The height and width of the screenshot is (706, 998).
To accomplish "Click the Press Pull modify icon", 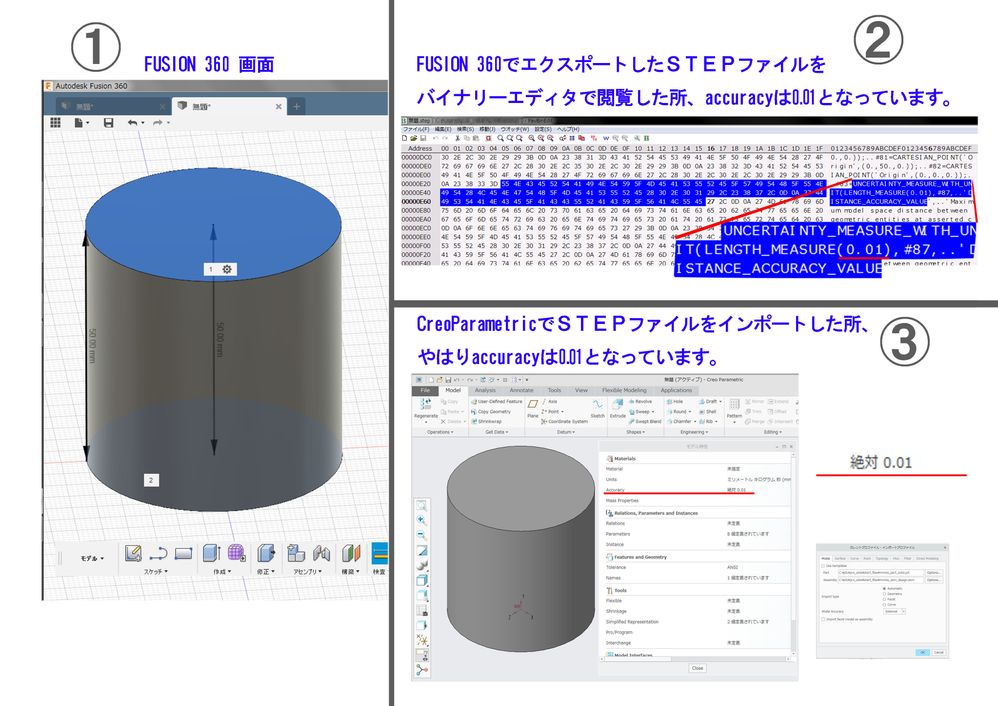I will (265, 553).
